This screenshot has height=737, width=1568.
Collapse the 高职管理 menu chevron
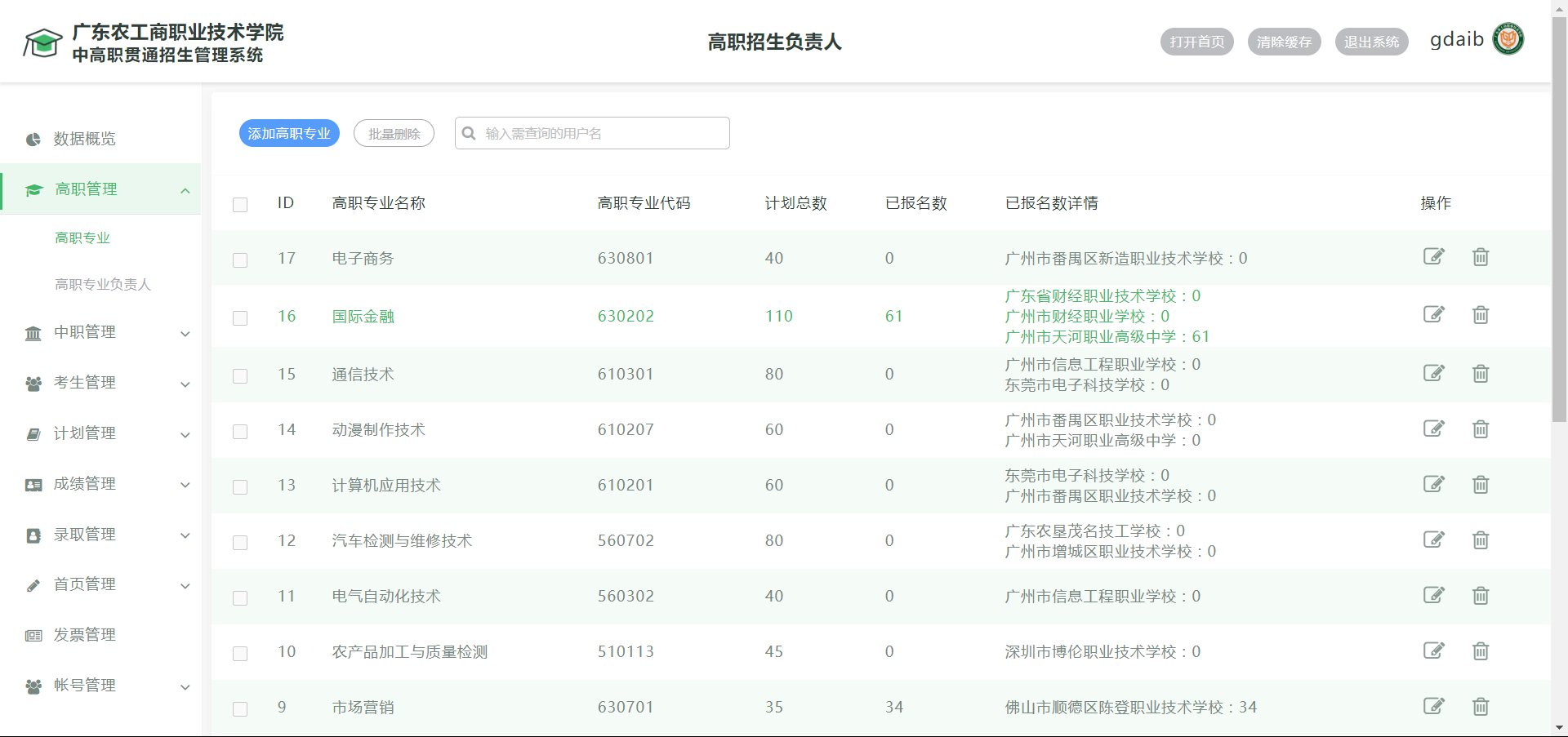[185, 190]
